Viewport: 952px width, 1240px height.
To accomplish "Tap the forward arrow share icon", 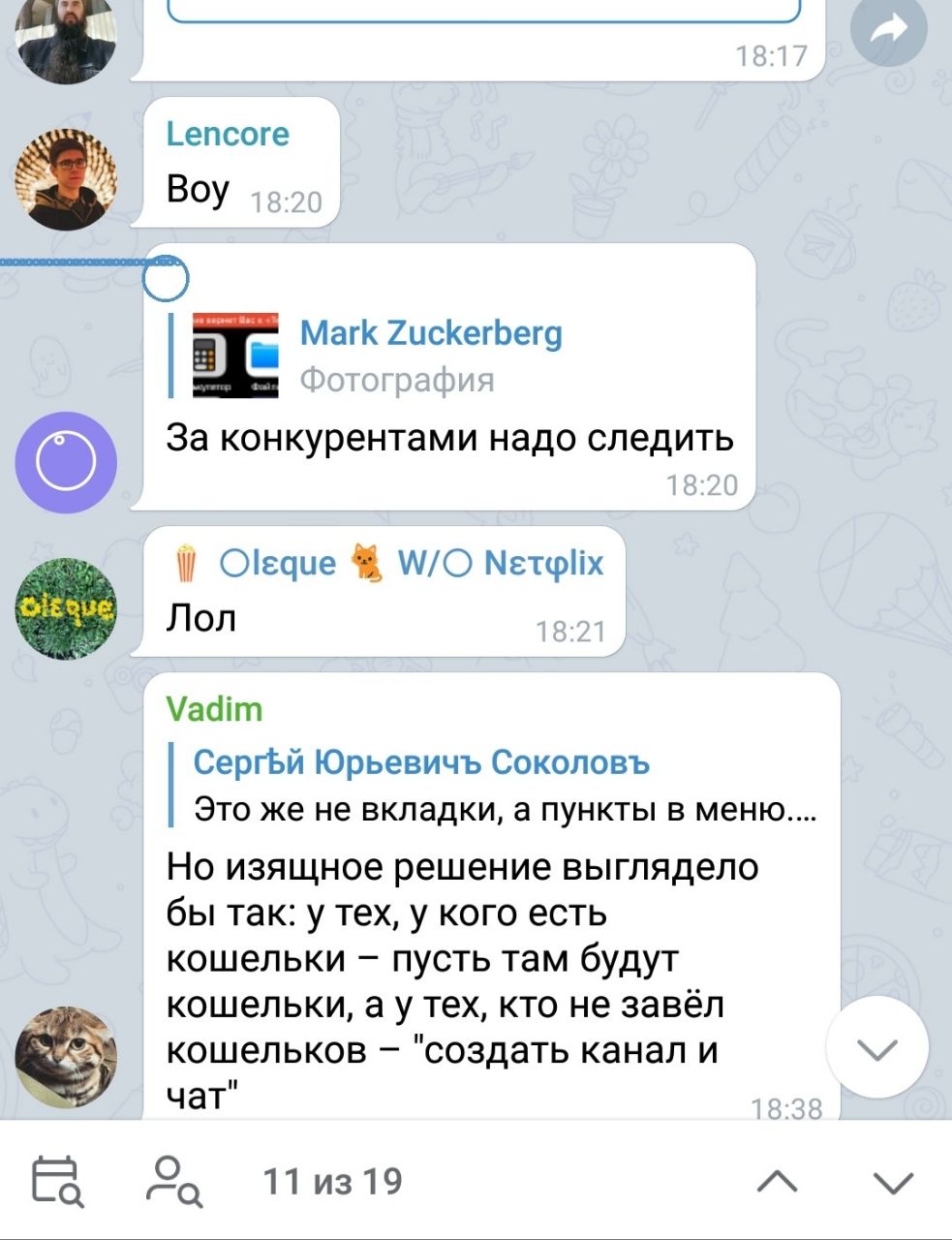I will point(888,30).
